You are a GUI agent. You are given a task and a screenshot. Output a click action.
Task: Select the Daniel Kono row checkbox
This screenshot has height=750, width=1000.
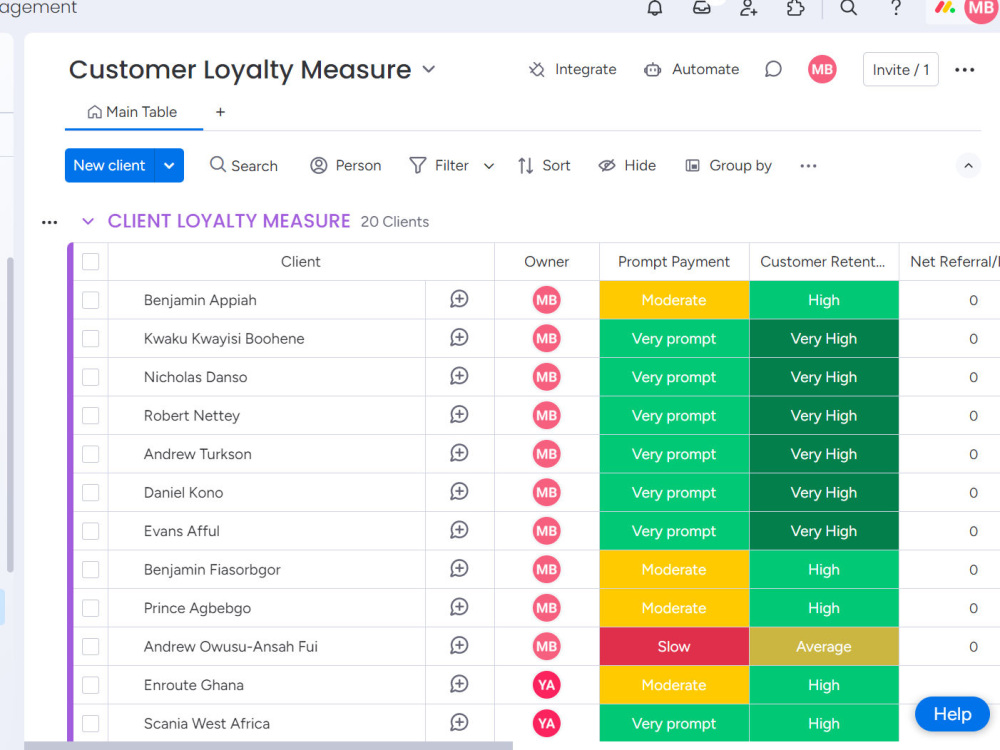[91, 492]
